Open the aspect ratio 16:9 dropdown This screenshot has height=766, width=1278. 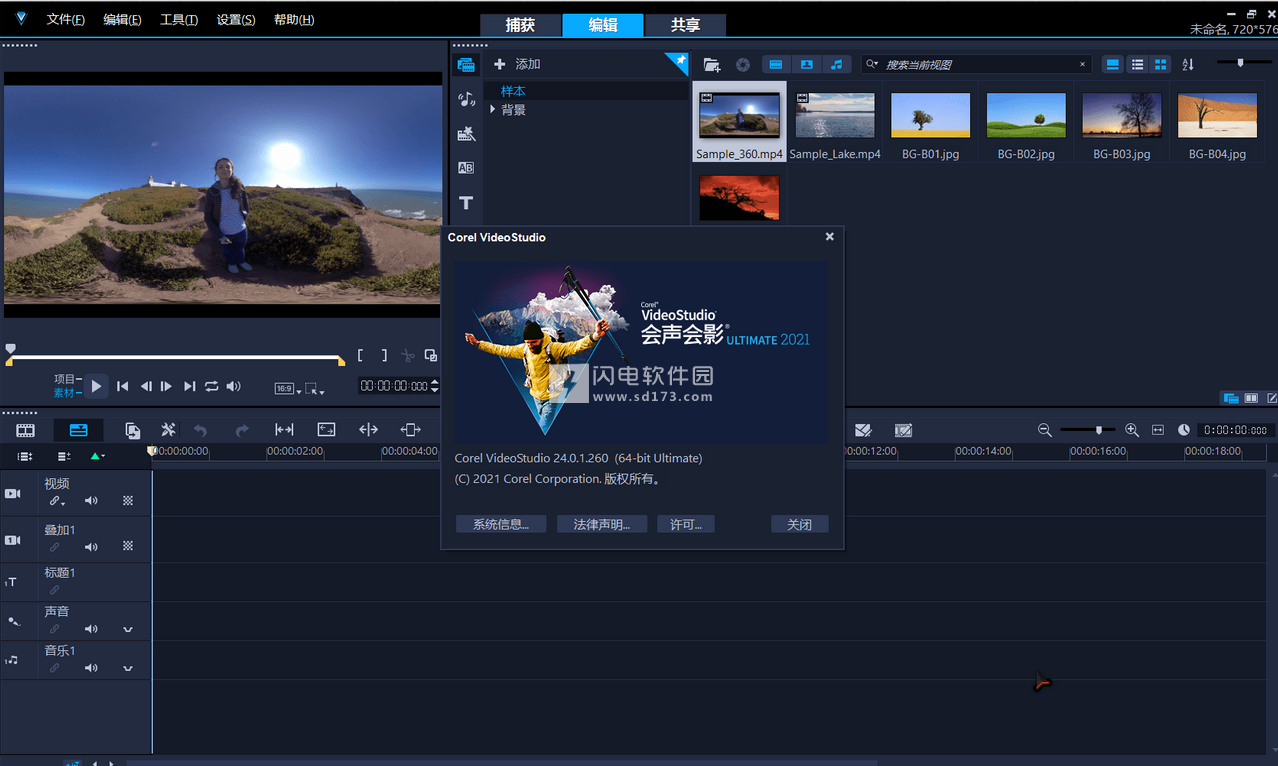(x=288, y=388)
